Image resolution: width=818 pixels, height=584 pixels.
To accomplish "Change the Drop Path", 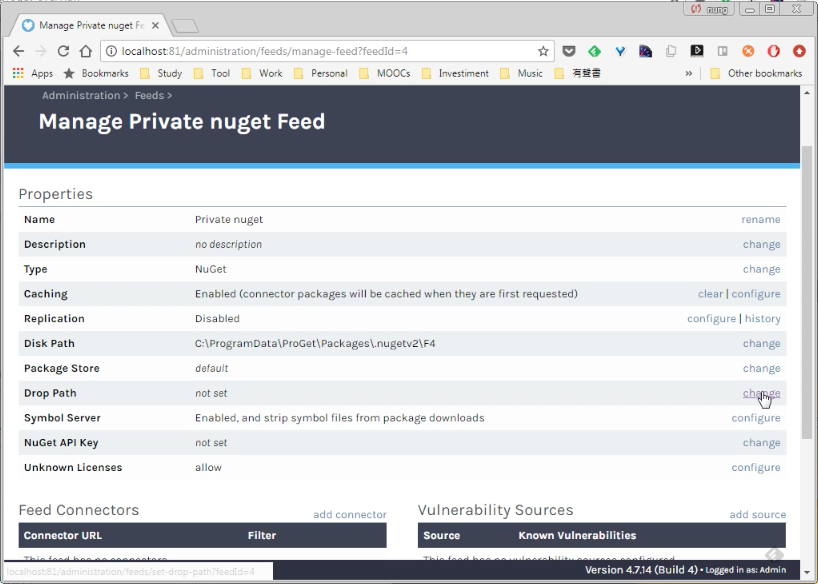I will [x=762, y=393].
